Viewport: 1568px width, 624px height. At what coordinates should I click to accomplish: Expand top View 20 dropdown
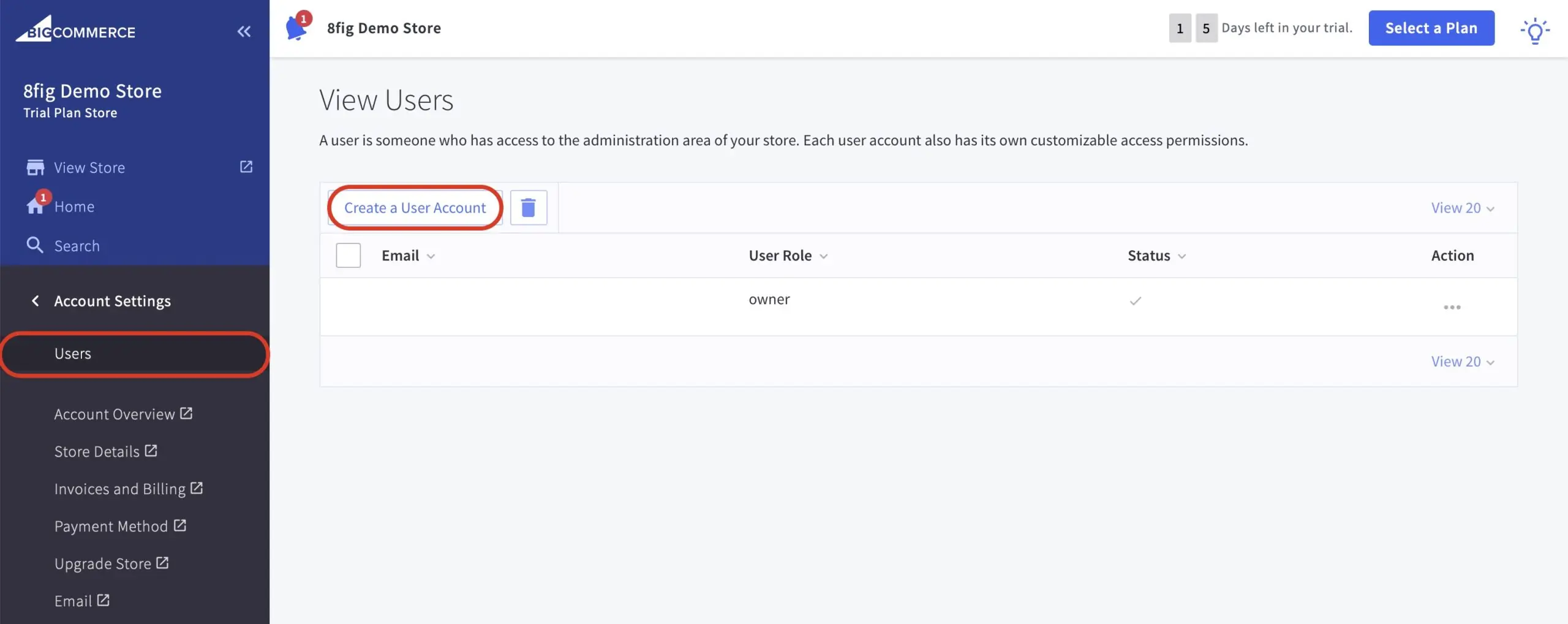1463,208
